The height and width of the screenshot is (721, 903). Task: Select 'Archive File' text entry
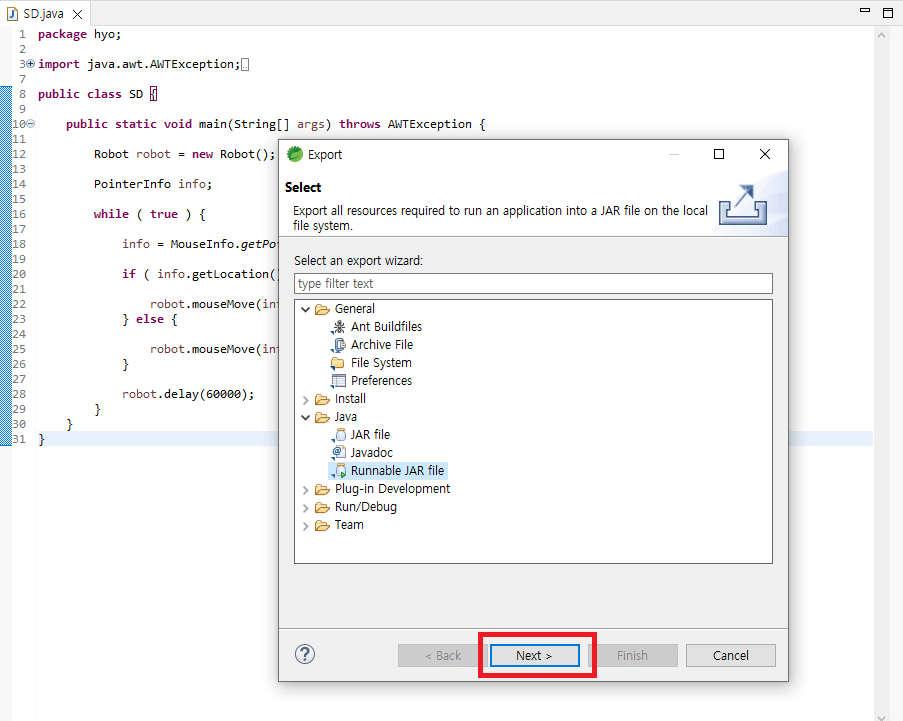pyautogui.click(x=382, y=344)
